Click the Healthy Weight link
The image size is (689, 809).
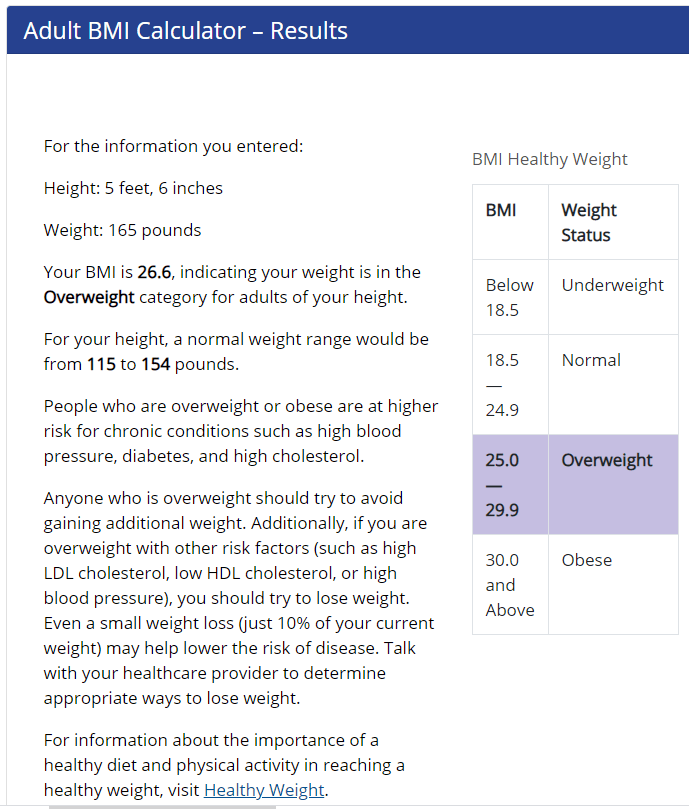tap(264, 790)
